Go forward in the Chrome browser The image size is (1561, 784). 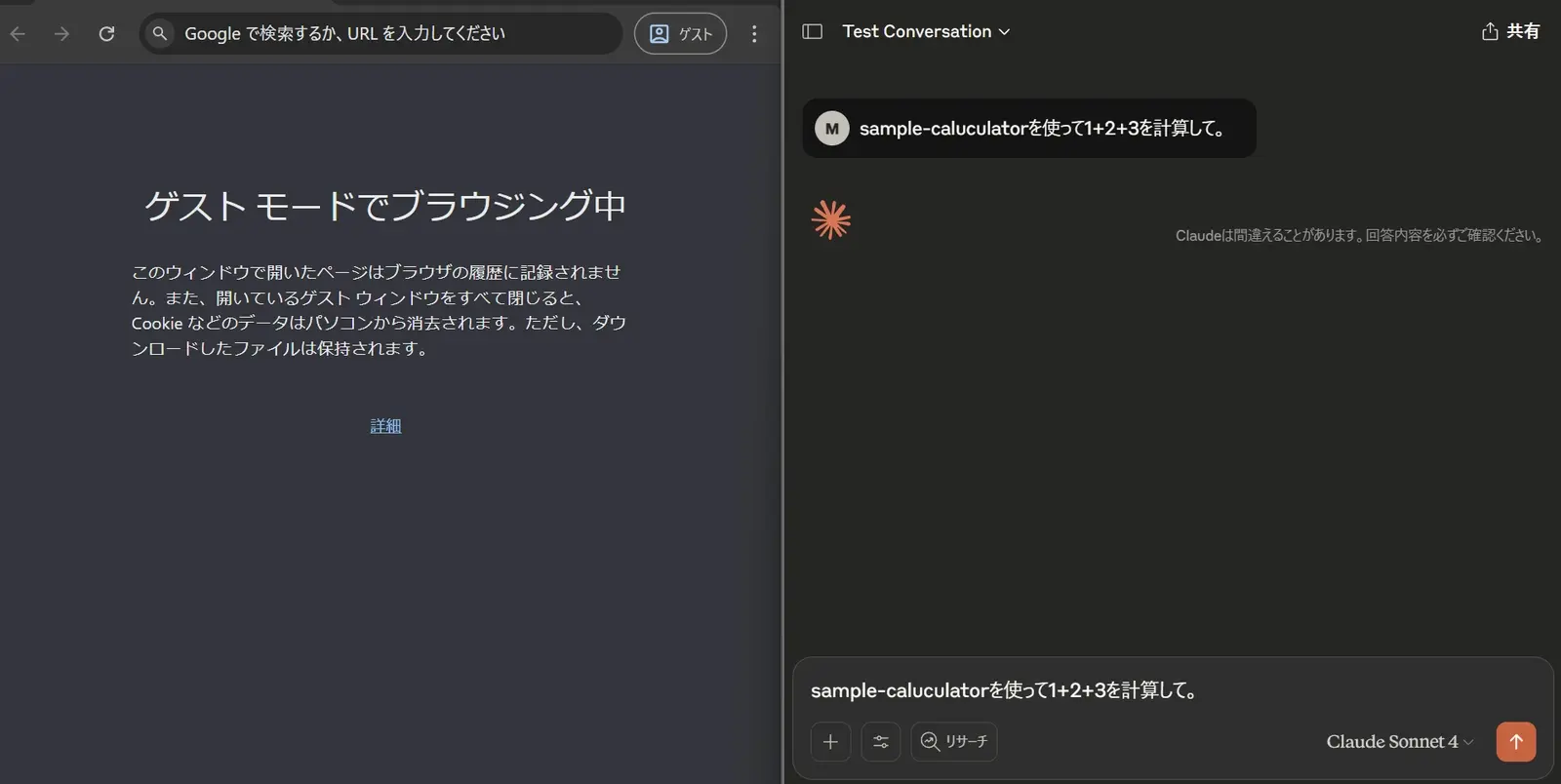tap(62, 34)
